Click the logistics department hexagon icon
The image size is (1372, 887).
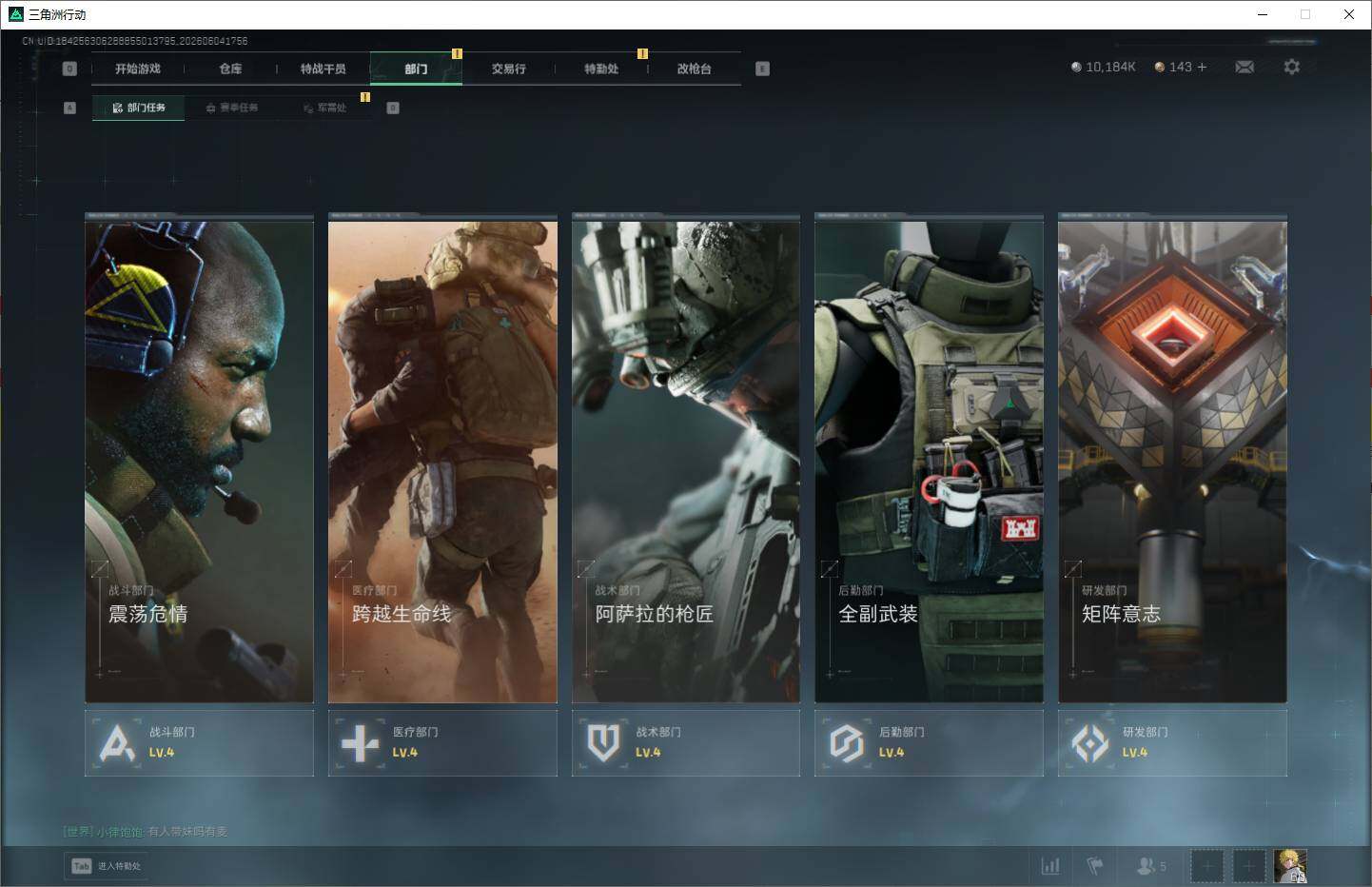[847, 743]
